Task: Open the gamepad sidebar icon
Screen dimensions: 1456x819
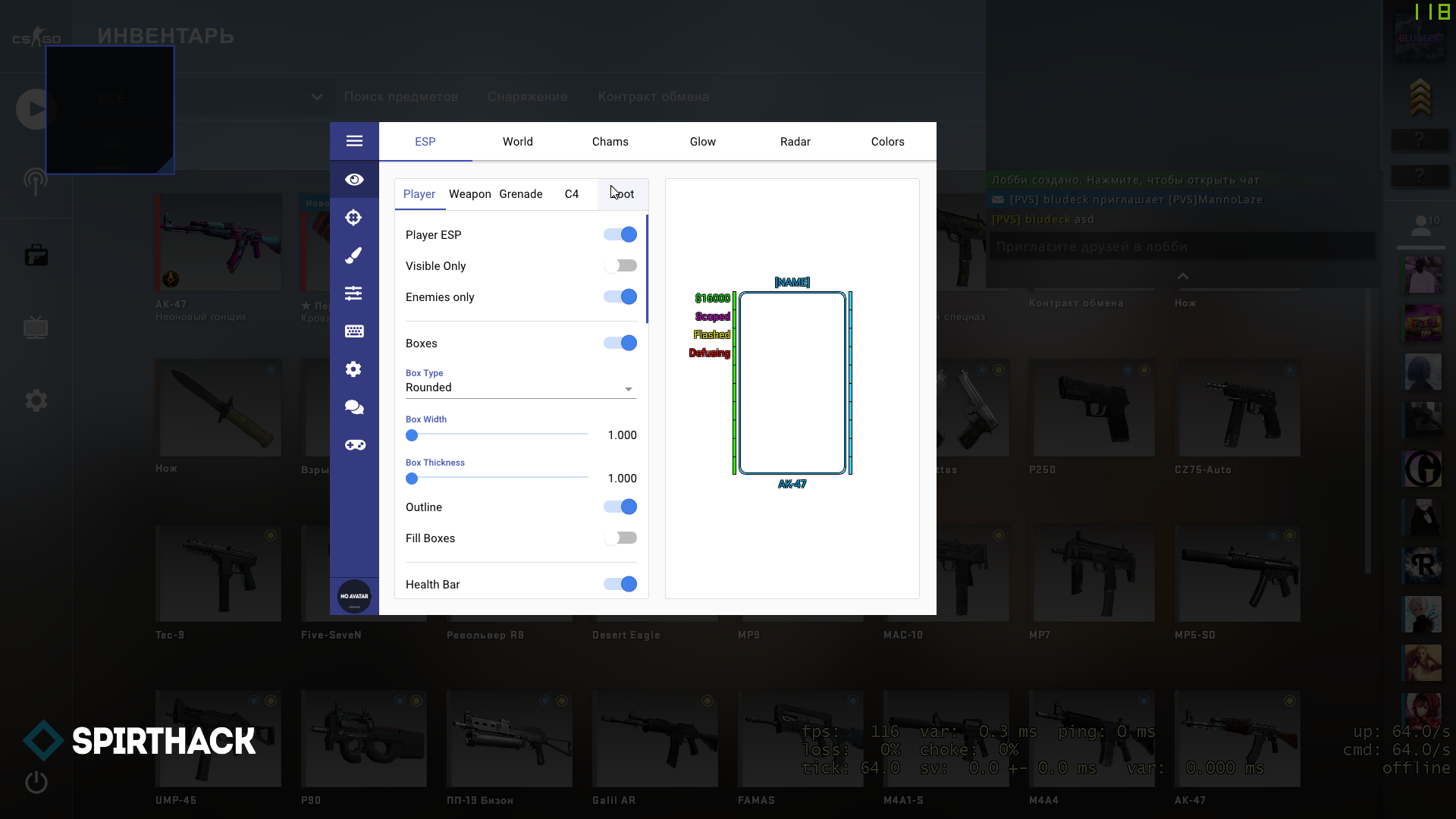Action: [x=355, y=445]
